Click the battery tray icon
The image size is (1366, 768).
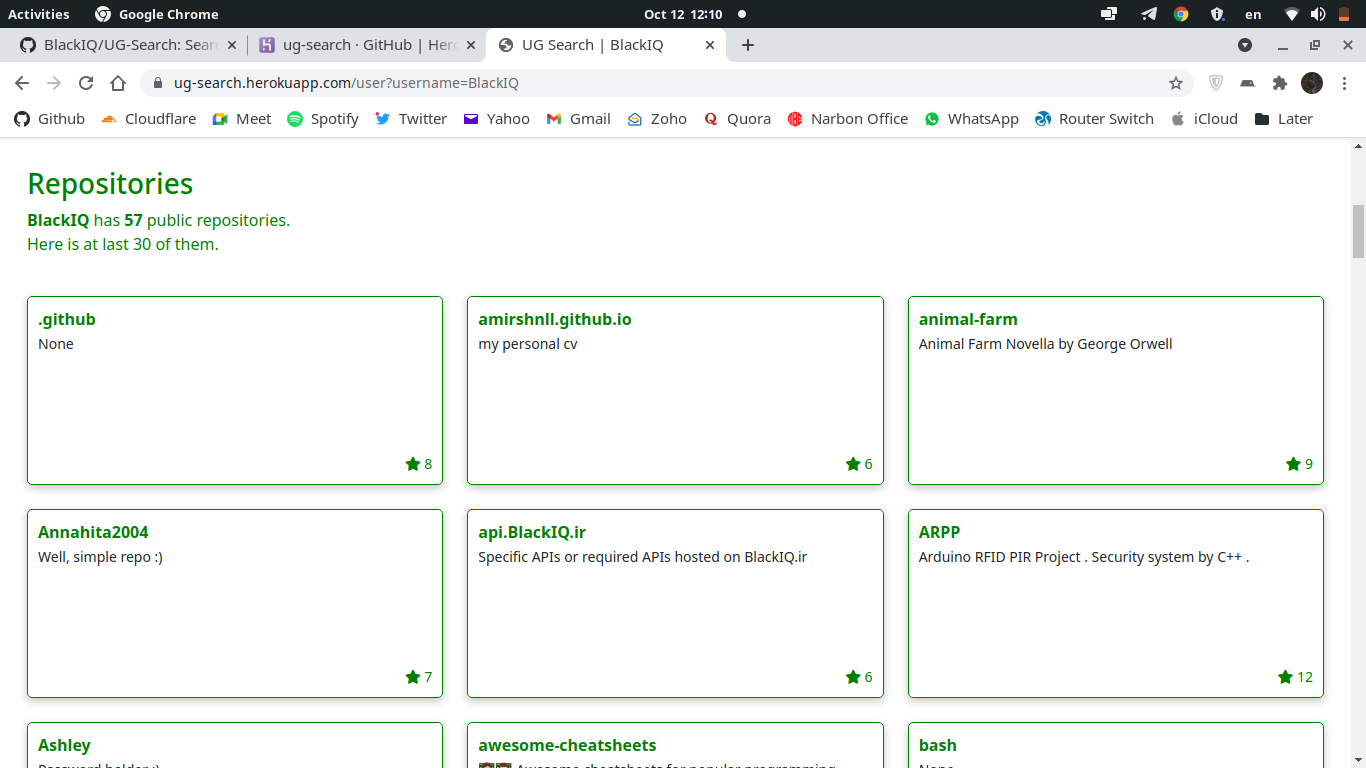[x=1344, y=14]
